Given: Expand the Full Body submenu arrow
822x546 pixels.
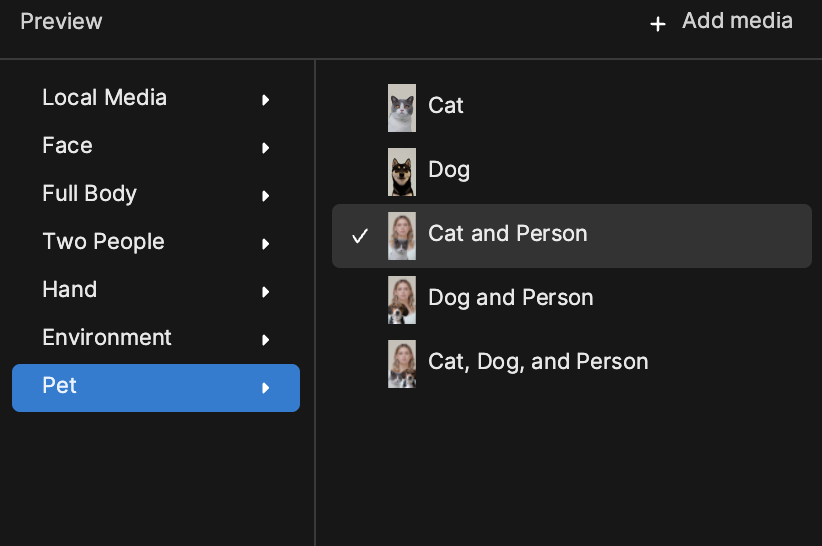Looking at the screenshot, I should pyautogui.click(x=265, y=196).
